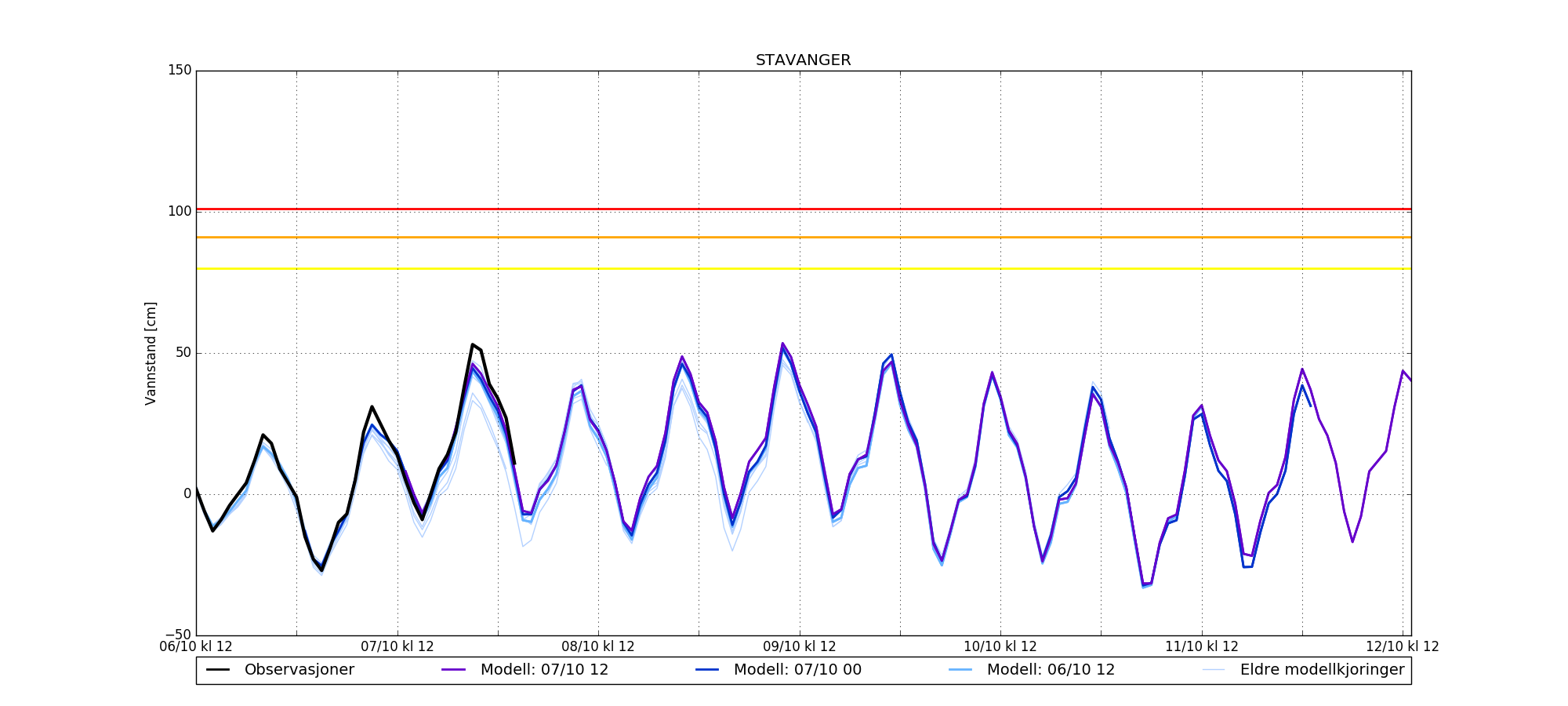Click the Vannstand [cm] axis label
The image size is (1568, 706).
[x=151, y=353]
